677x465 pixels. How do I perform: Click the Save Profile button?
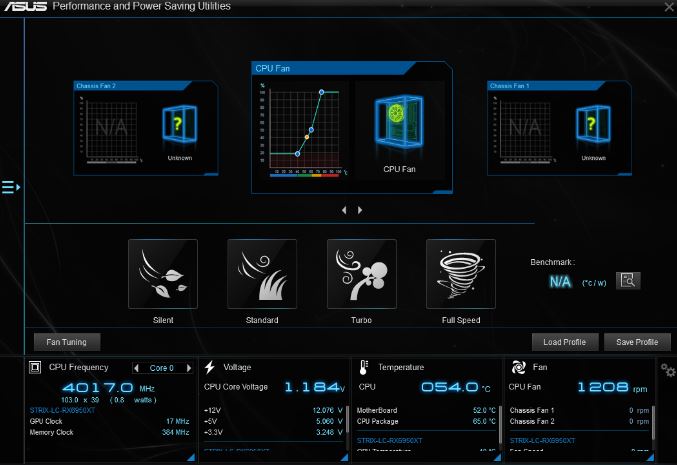pos(637,342)
